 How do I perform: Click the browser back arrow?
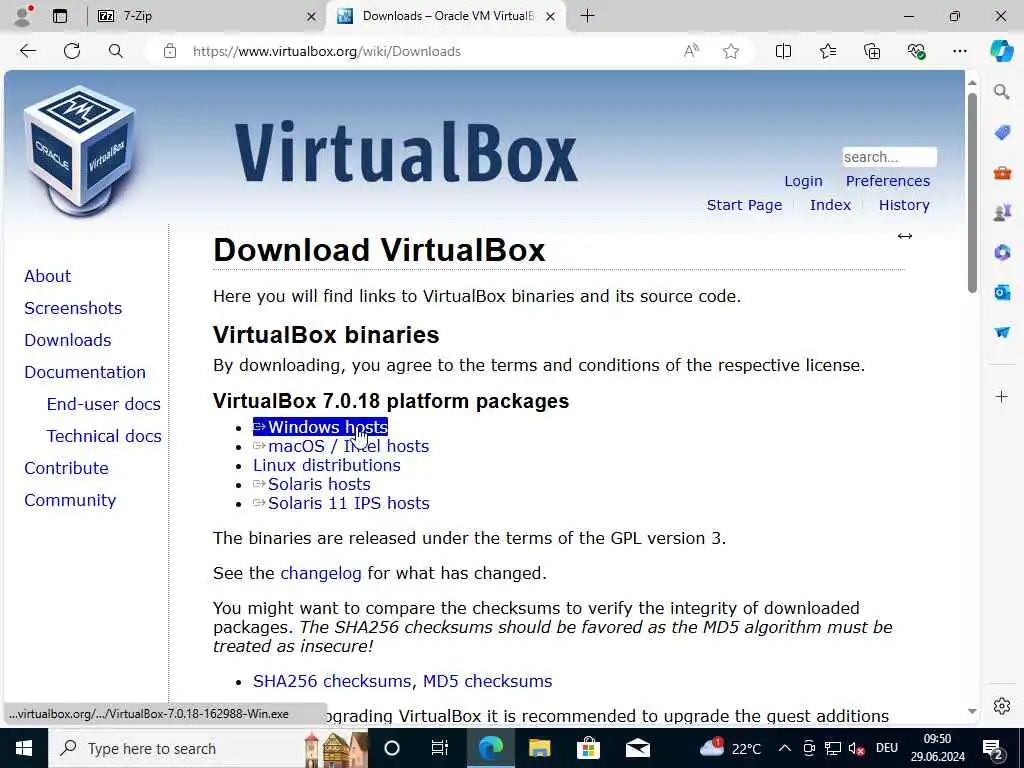point(27,51)
